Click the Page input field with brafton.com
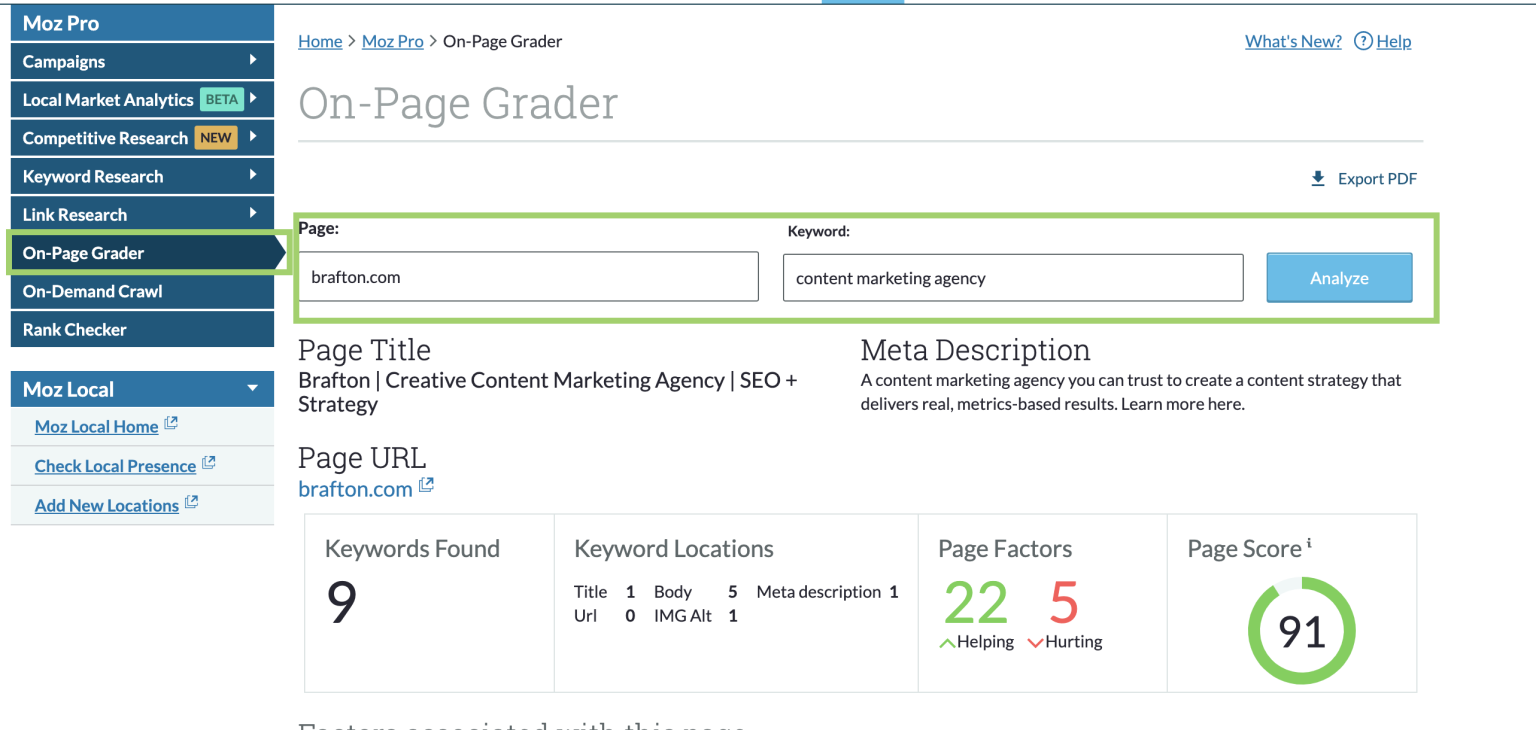 click(x=528, y=277)
